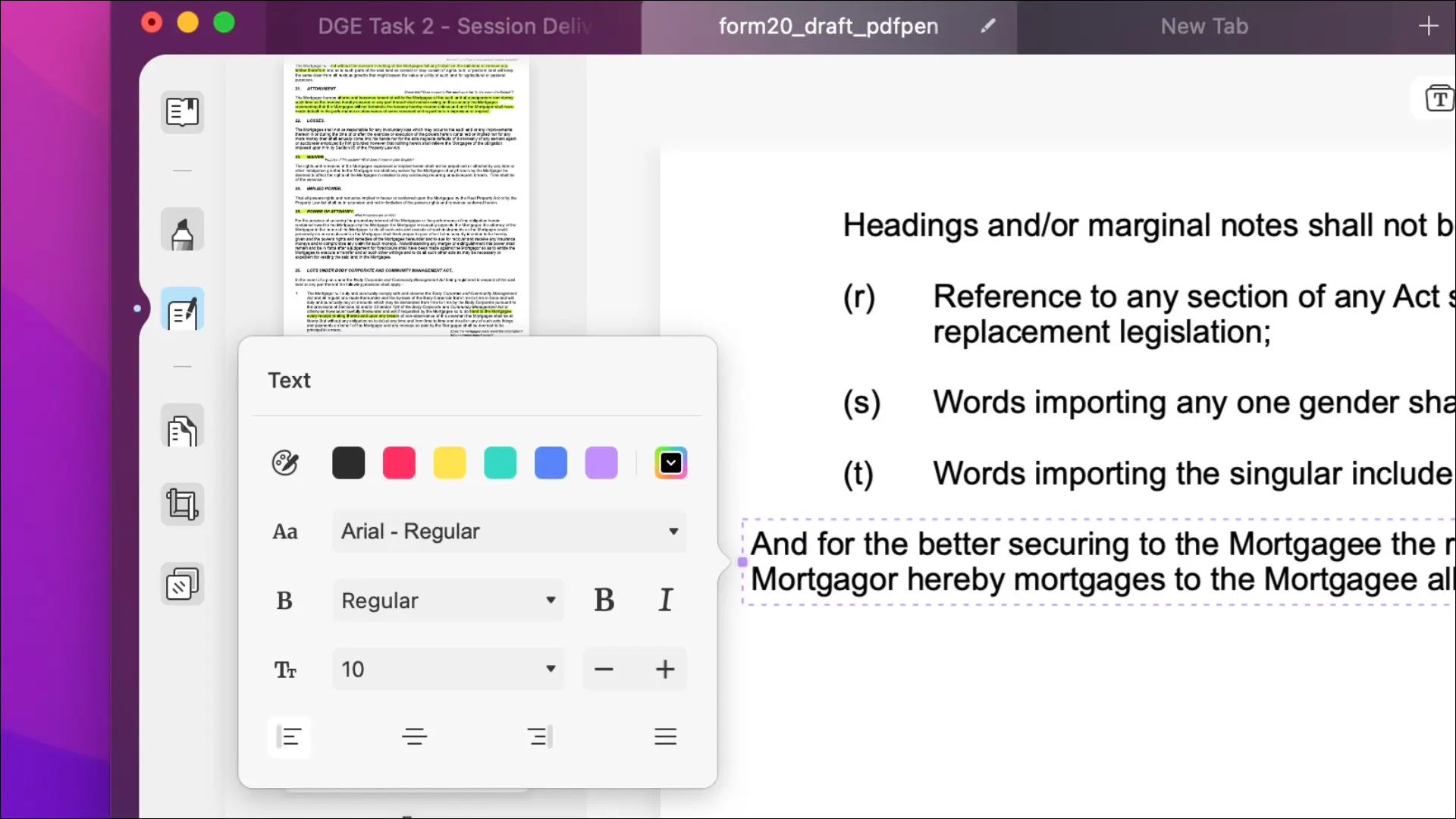Open the Watermark and background tool
The width and height of the screenshot is (1456, 819).
pos(182,584)
